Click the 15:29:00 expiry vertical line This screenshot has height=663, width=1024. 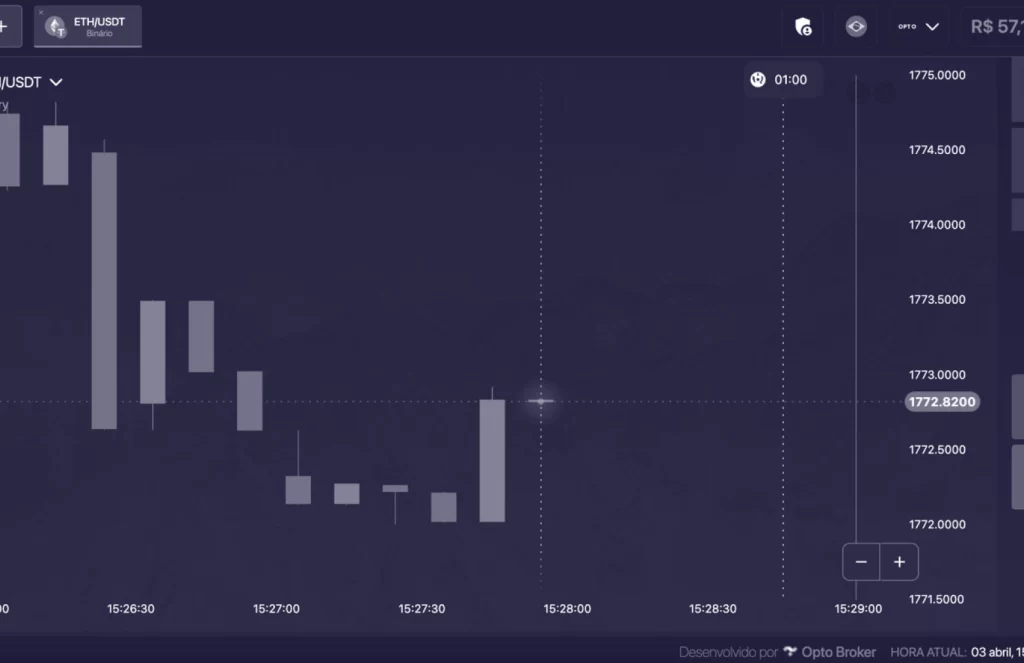pyautogui.click(x=856, y=300)
